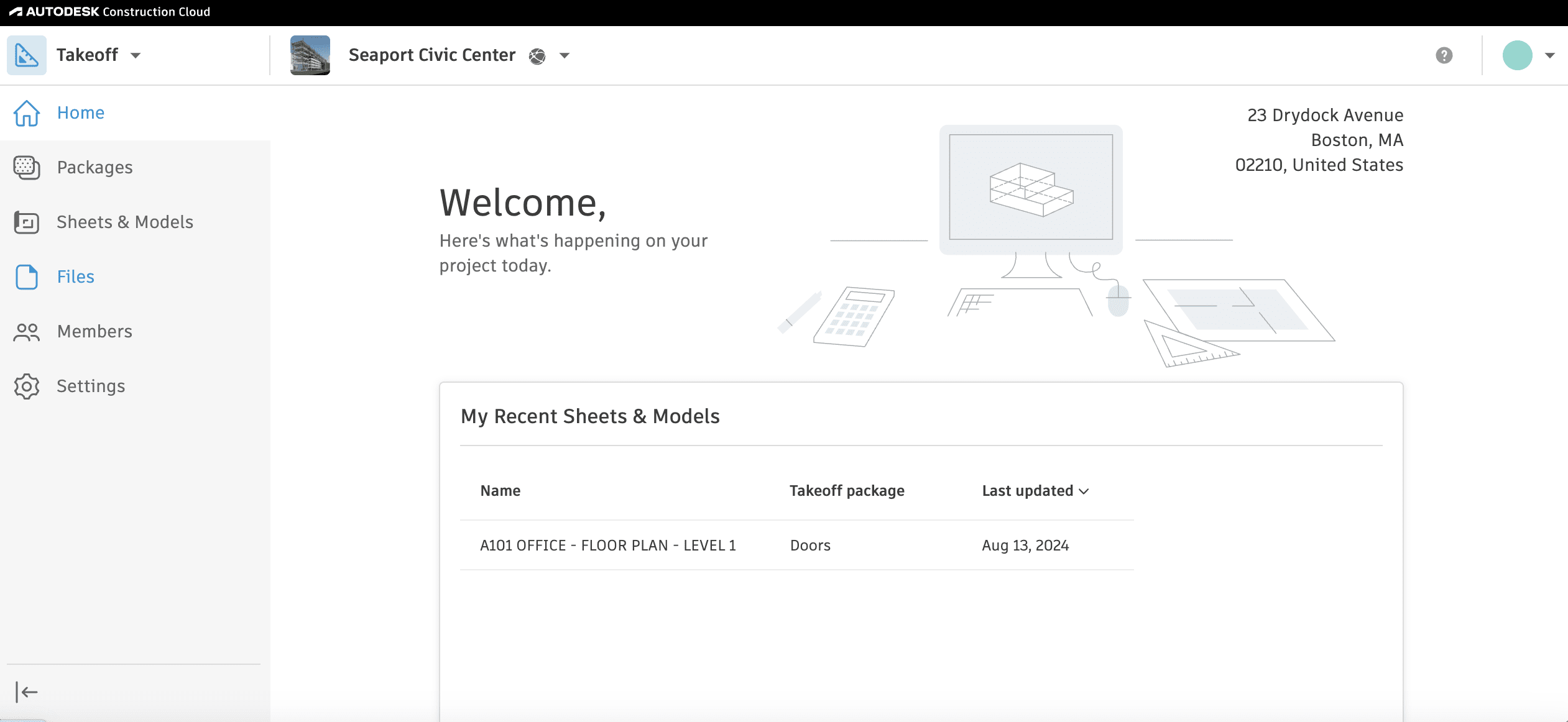
Task: Collapse the left sidebar
Action: (x=25, y=692)
